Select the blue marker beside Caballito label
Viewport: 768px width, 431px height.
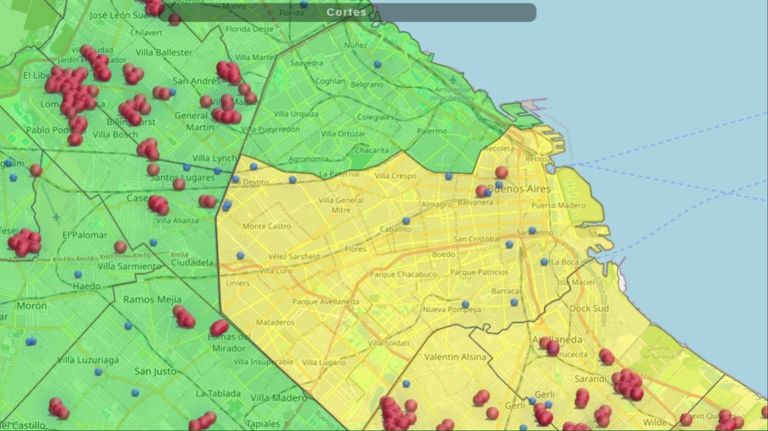(406, 221)
